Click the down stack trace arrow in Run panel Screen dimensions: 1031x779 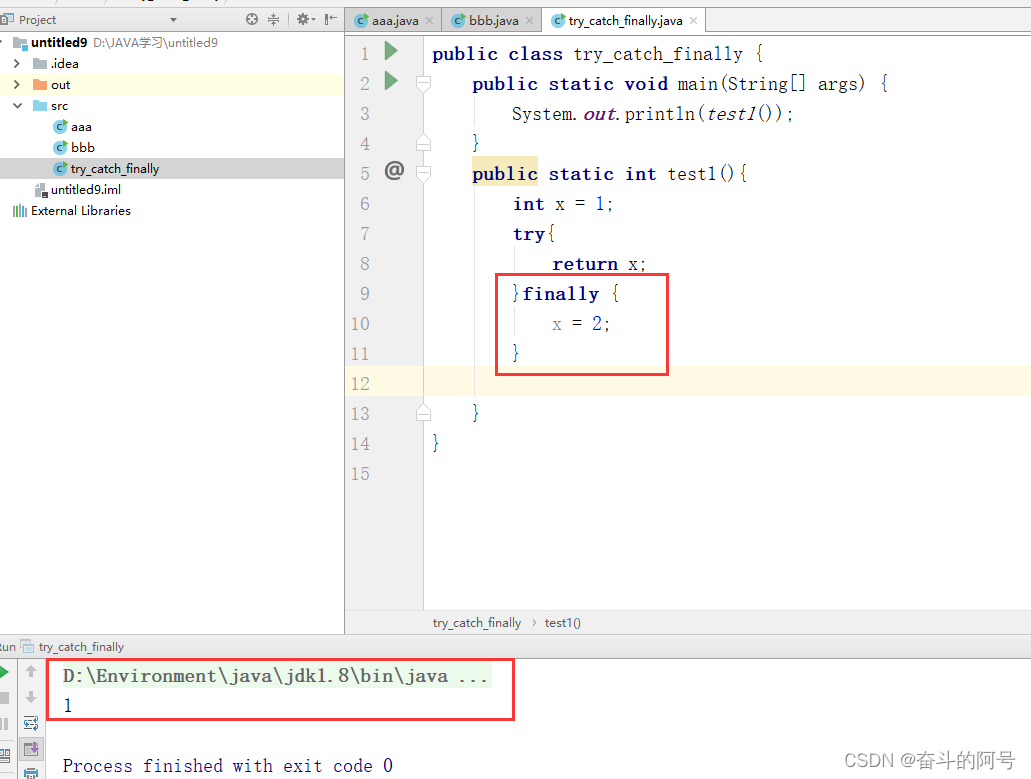coord(31,697)
